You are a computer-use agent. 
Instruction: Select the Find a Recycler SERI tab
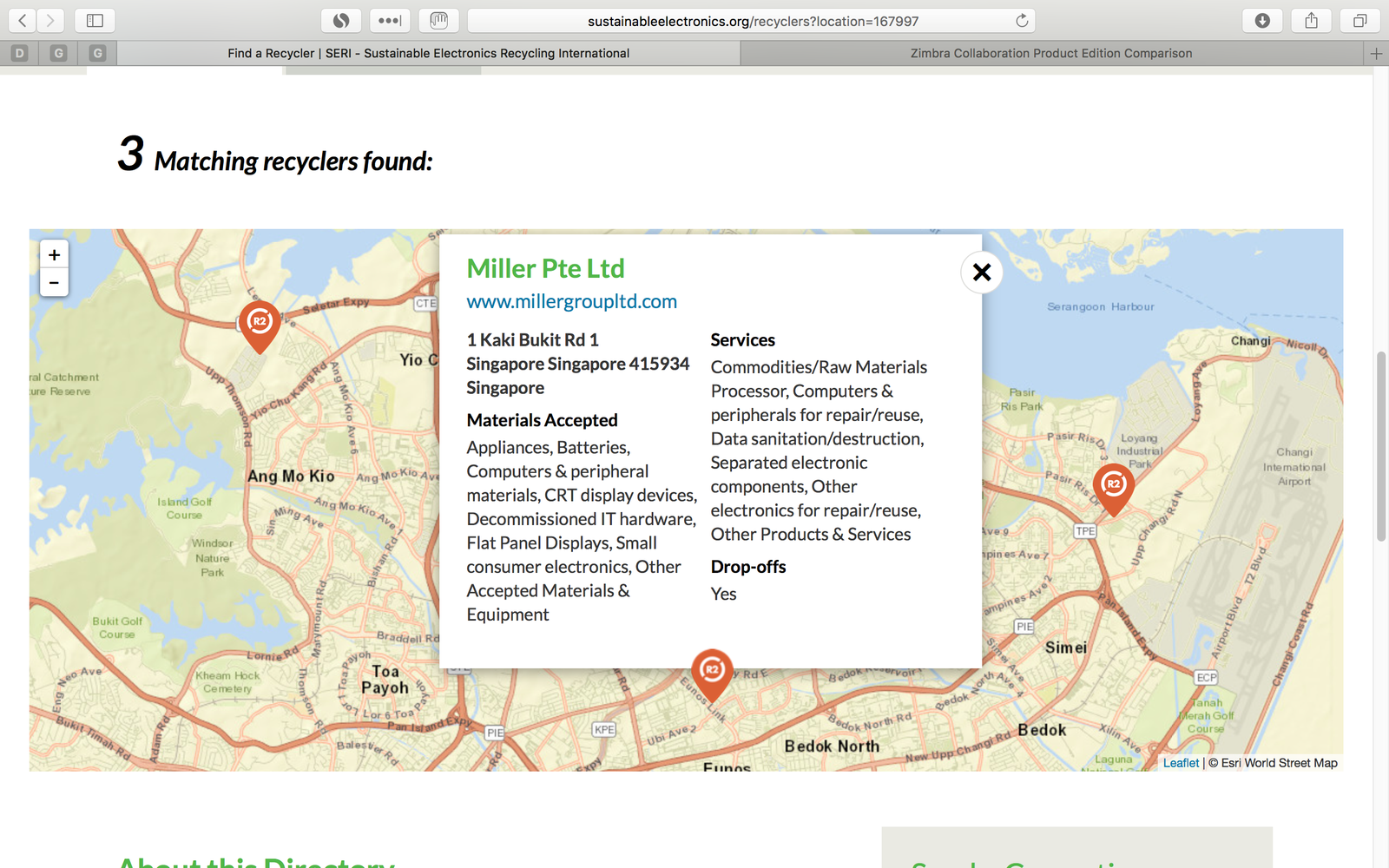(x=428, y=54)
